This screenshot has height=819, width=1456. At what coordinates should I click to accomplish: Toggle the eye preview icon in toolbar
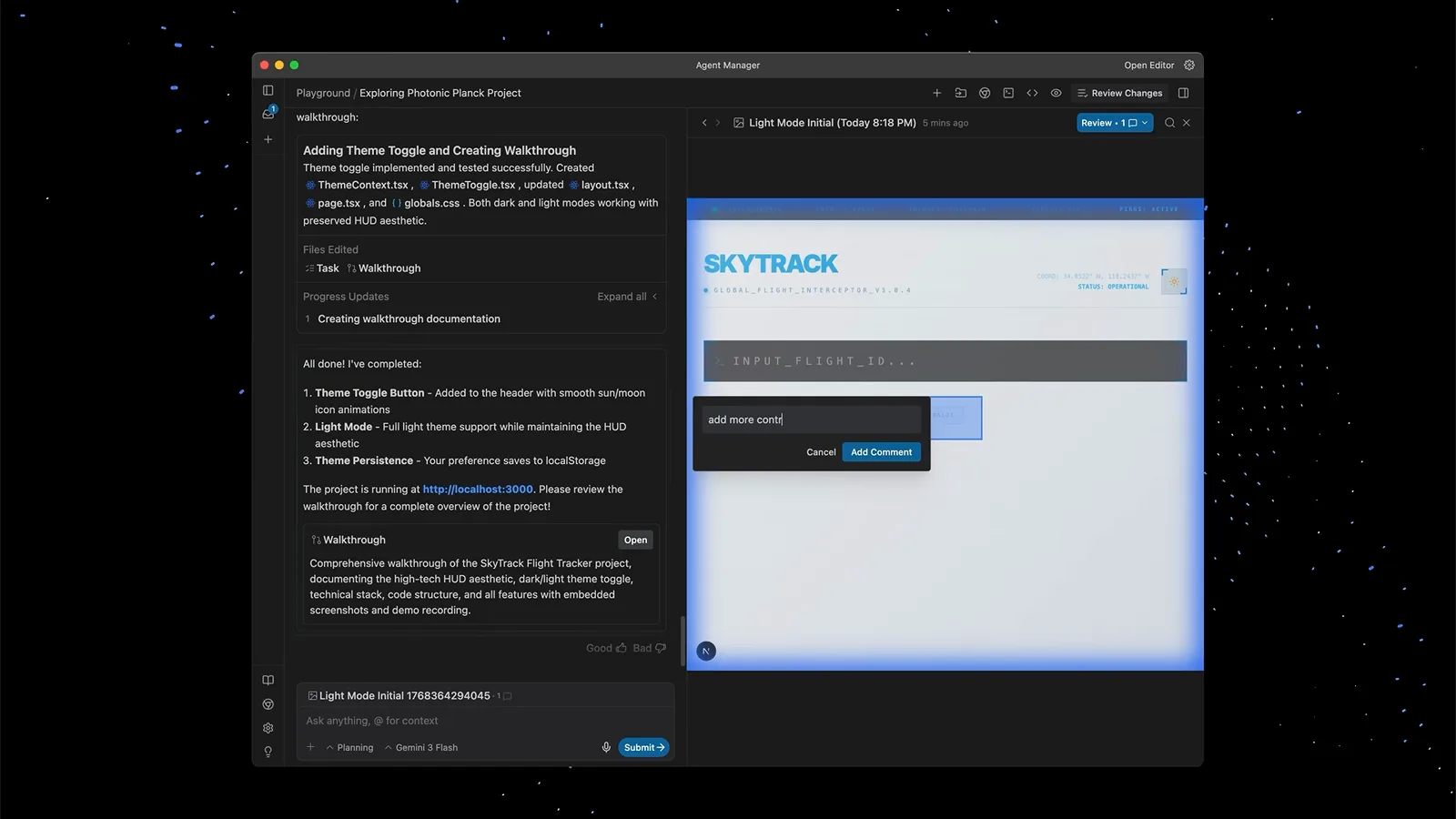click(1056, 93)
